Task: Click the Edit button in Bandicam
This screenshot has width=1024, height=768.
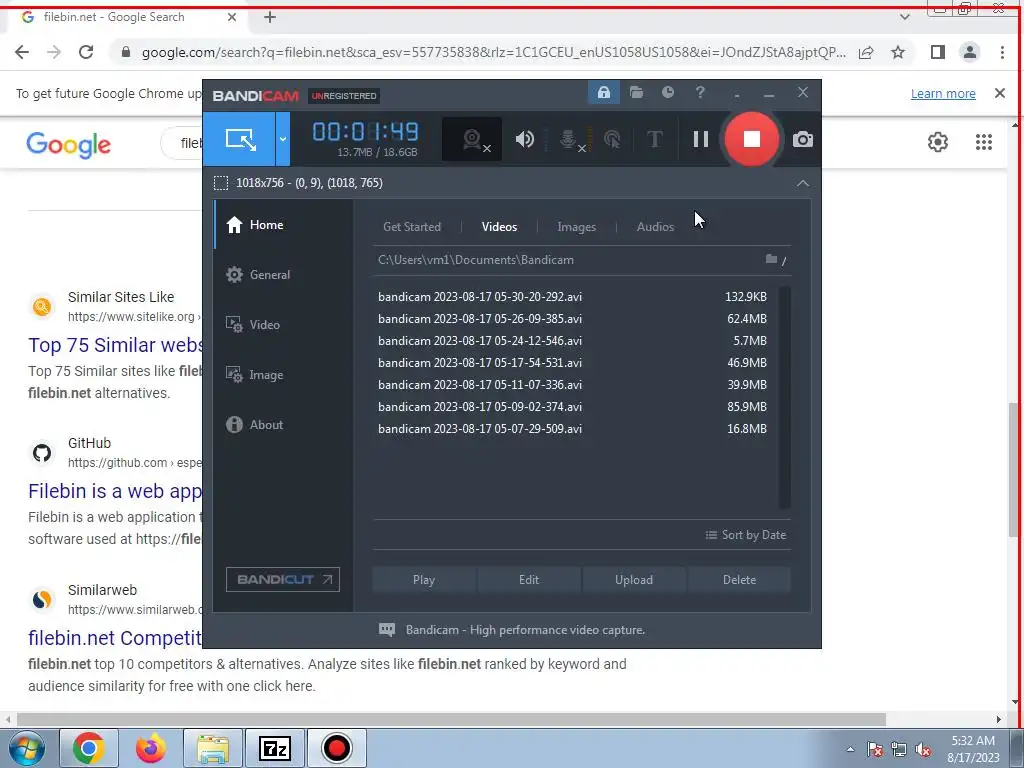Action: 529,580
